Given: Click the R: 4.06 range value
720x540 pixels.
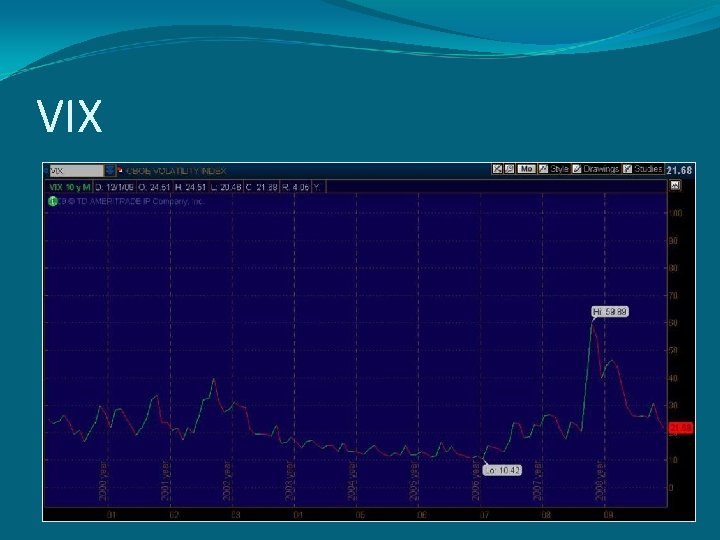Looking at the screenshot, I should [295, 187].
